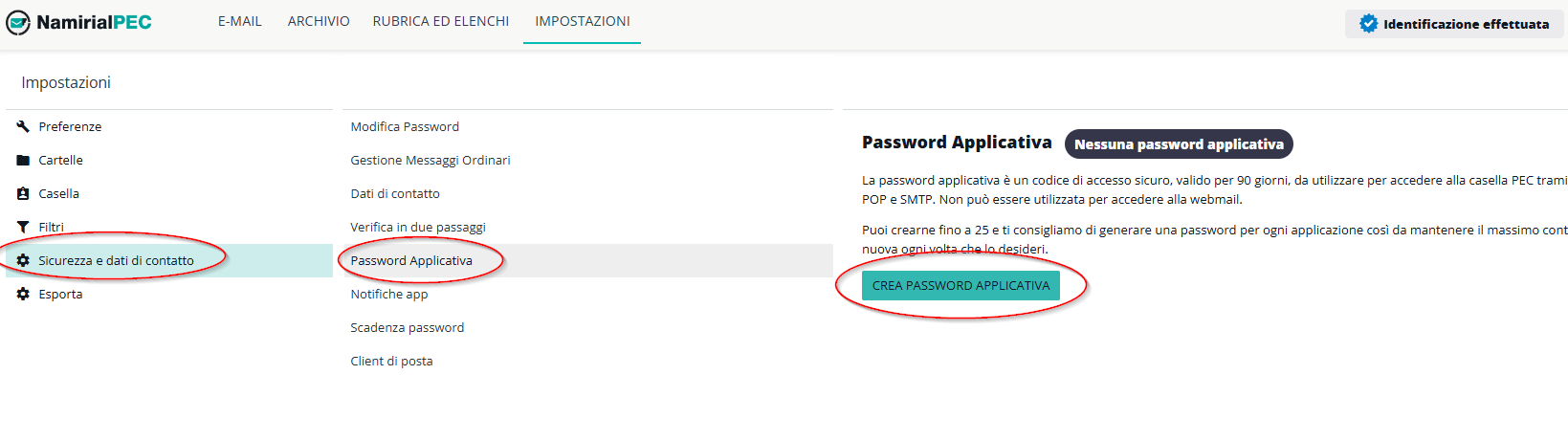The height and width of the screenshot is (441, 1568).
Task: Click the Casella contact badge icon
Action: point(23,193)
